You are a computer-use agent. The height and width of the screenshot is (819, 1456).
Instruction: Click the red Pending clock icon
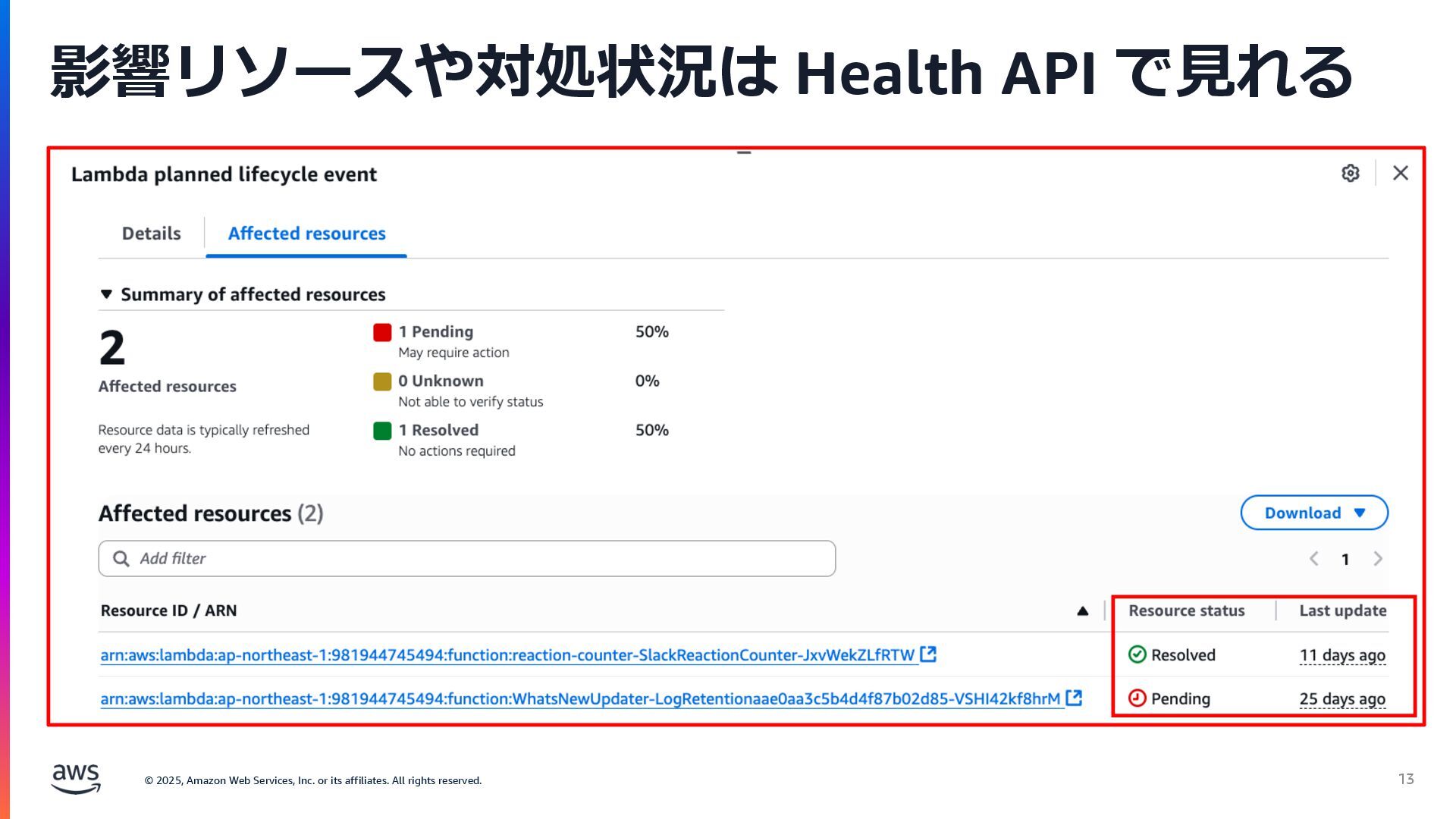pos(1137,698)
